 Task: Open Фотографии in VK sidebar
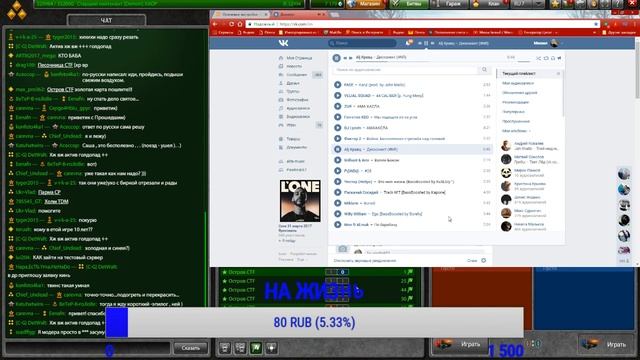[298, 100]
